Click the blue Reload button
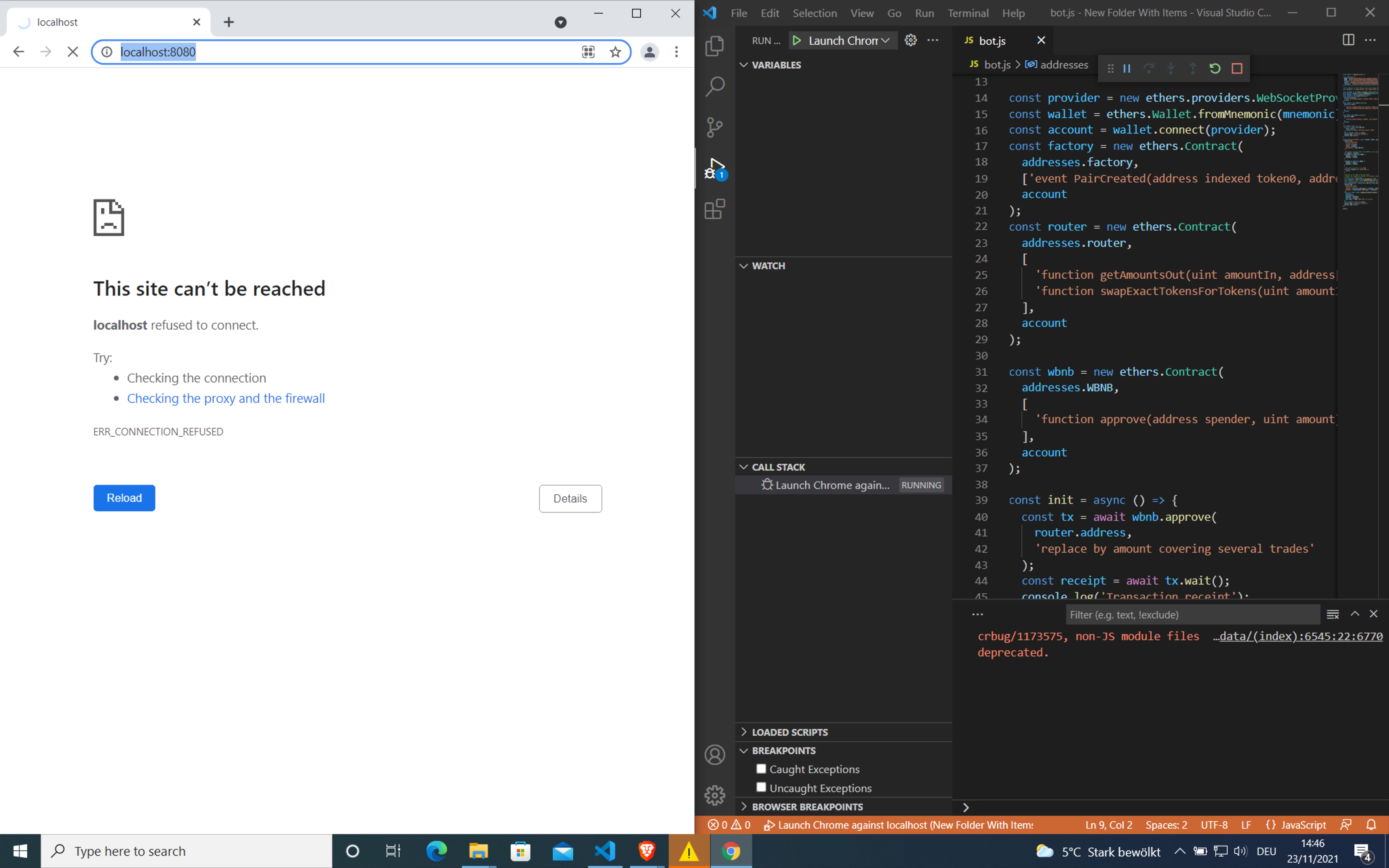This screenshot has width=1389, height=868. pyautogui.click(x=124, y=498)
